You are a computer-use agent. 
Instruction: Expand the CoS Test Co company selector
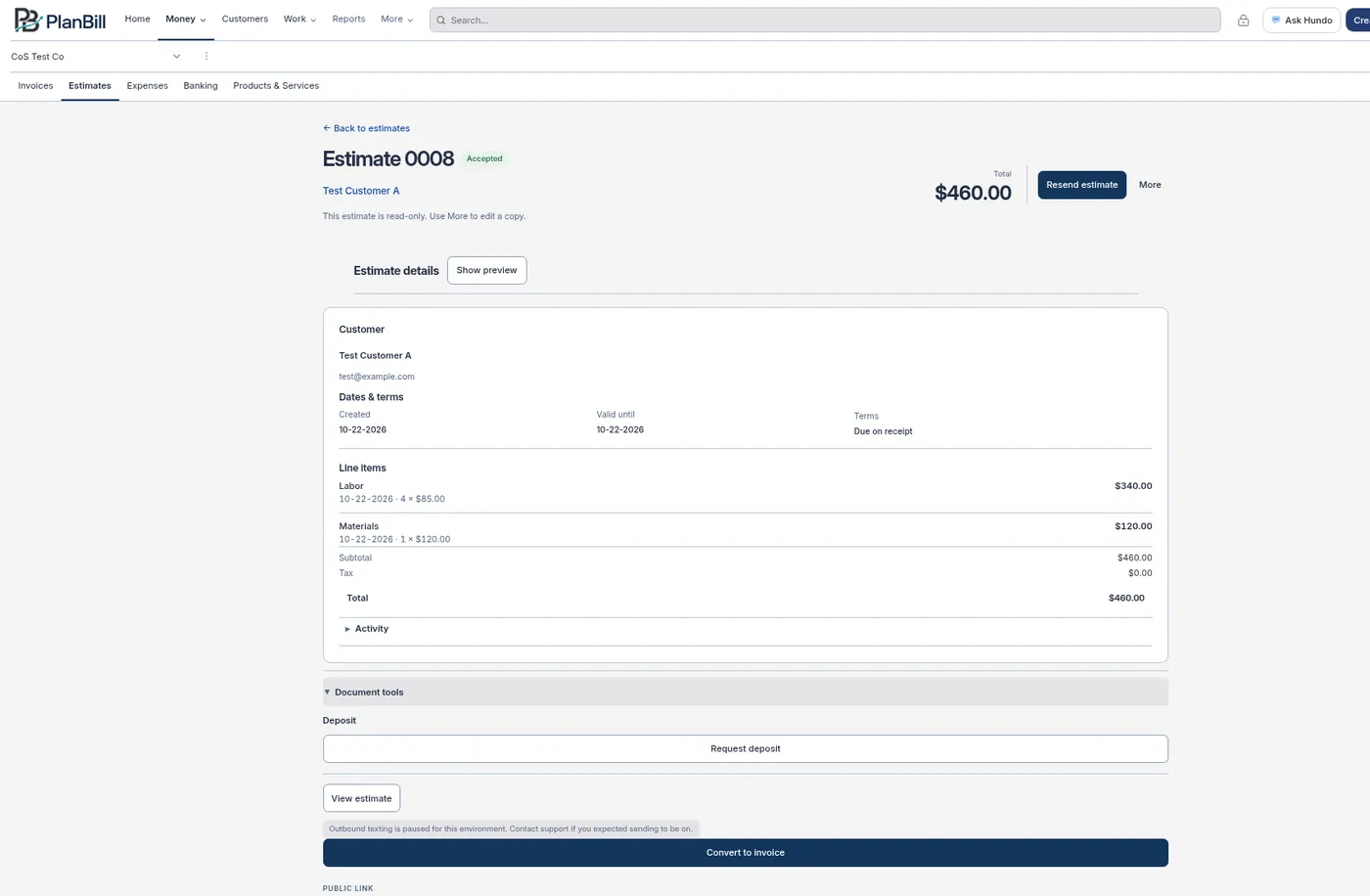click(96, 57)
